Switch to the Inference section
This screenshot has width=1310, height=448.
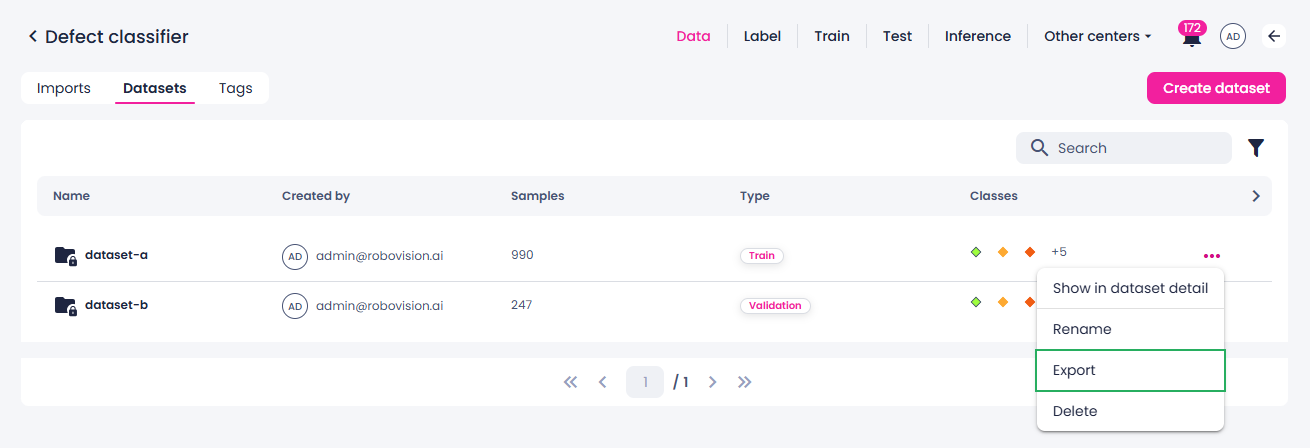(x=978, y=36)
